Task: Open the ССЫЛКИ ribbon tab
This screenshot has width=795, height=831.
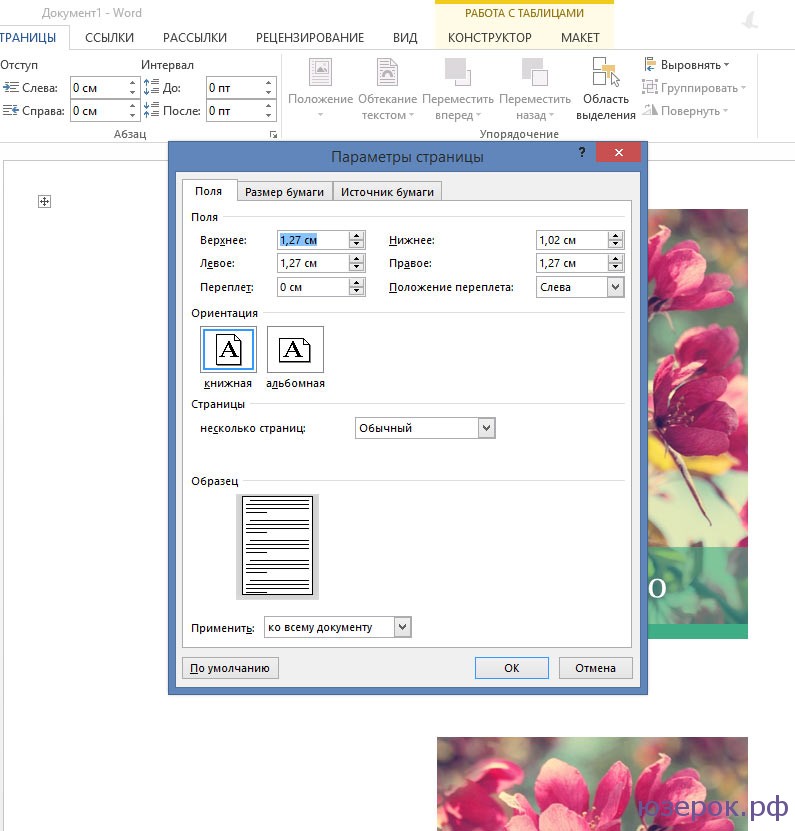Action: (x=110, y=38)
